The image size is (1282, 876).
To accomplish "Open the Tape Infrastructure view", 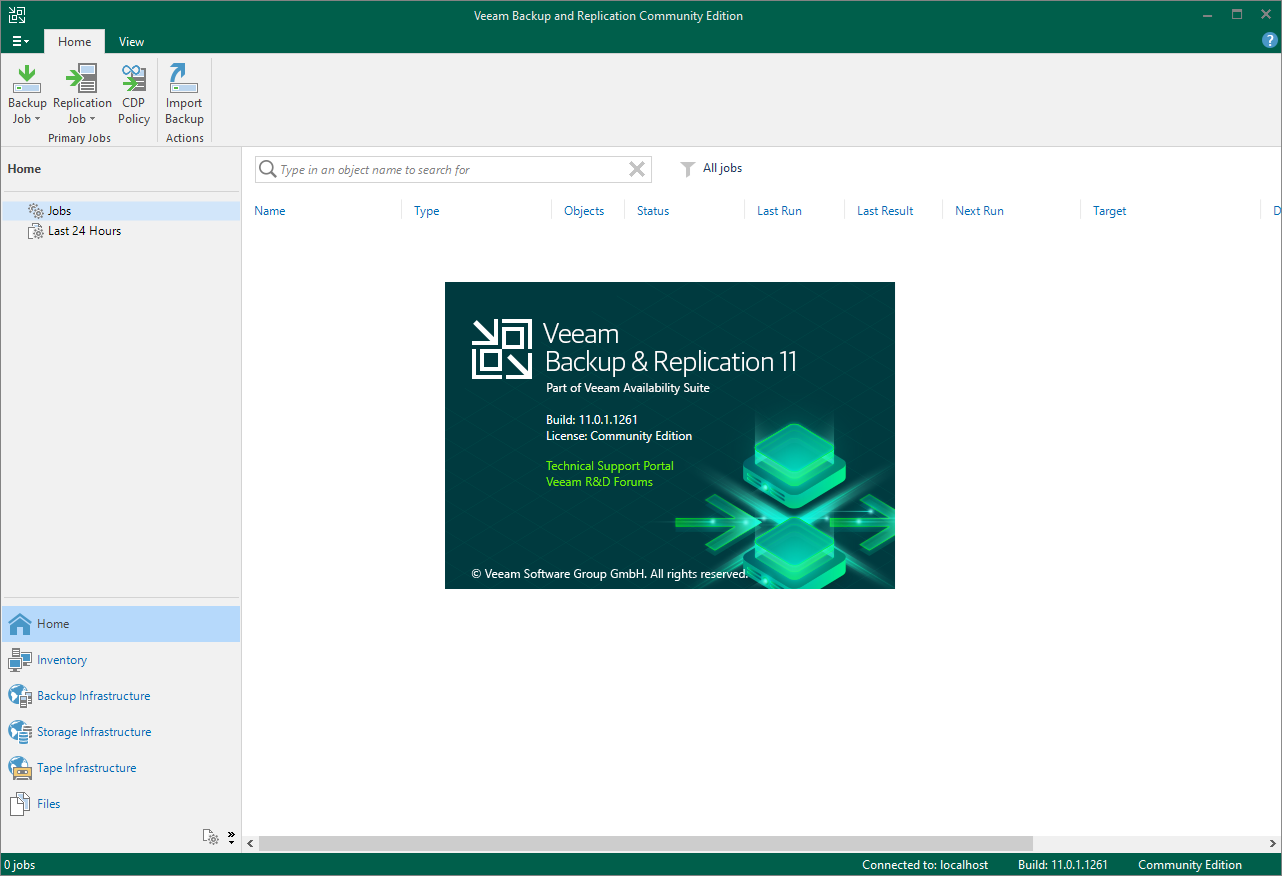I will [121, 768].
